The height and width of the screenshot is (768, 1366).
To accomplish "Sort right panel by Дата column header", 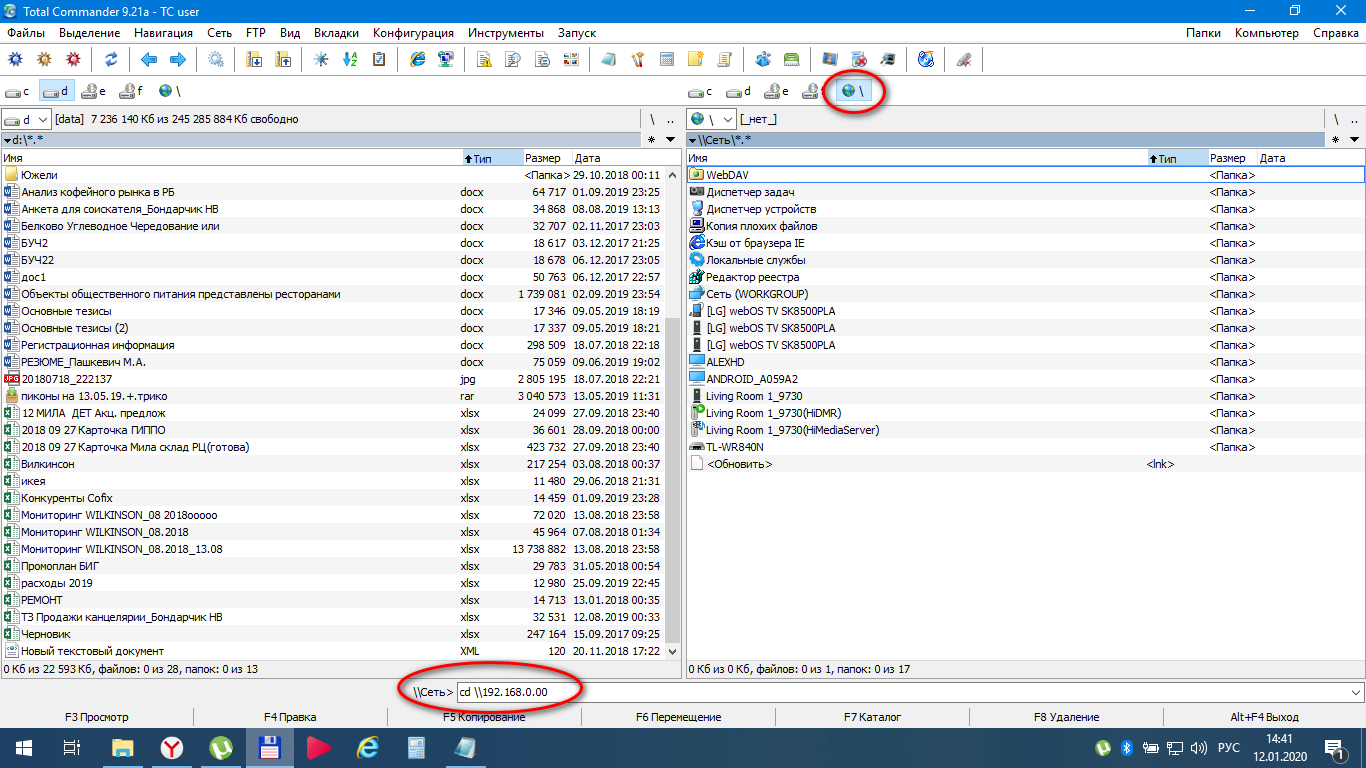I will tap(1309, 158).
